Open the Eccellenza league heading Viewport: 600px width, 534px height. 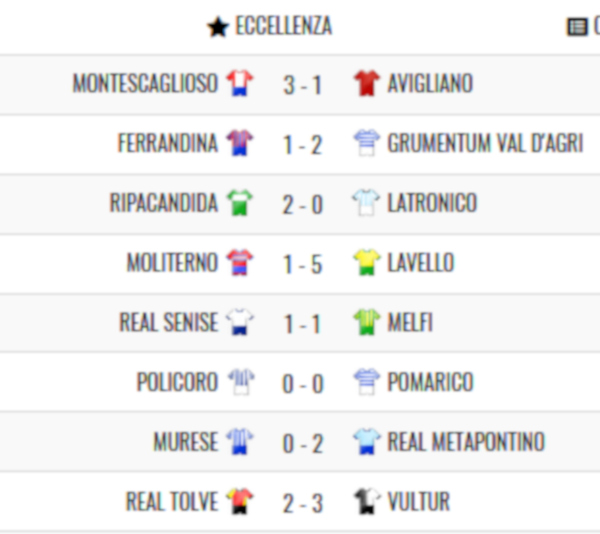[x=284, y=26]
